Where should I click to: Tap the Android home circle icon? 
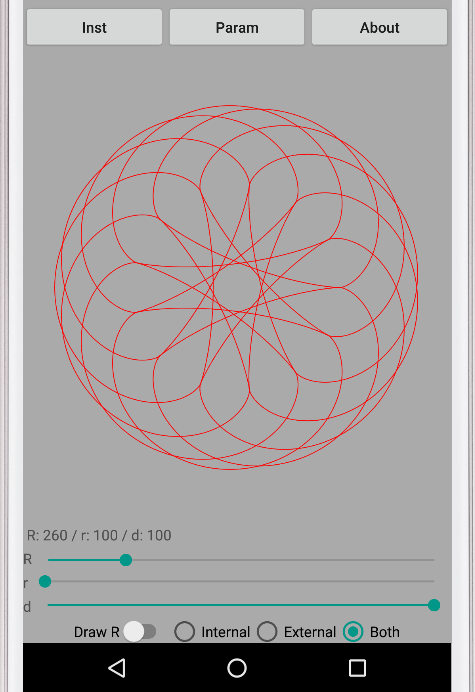tap(237, 668)
